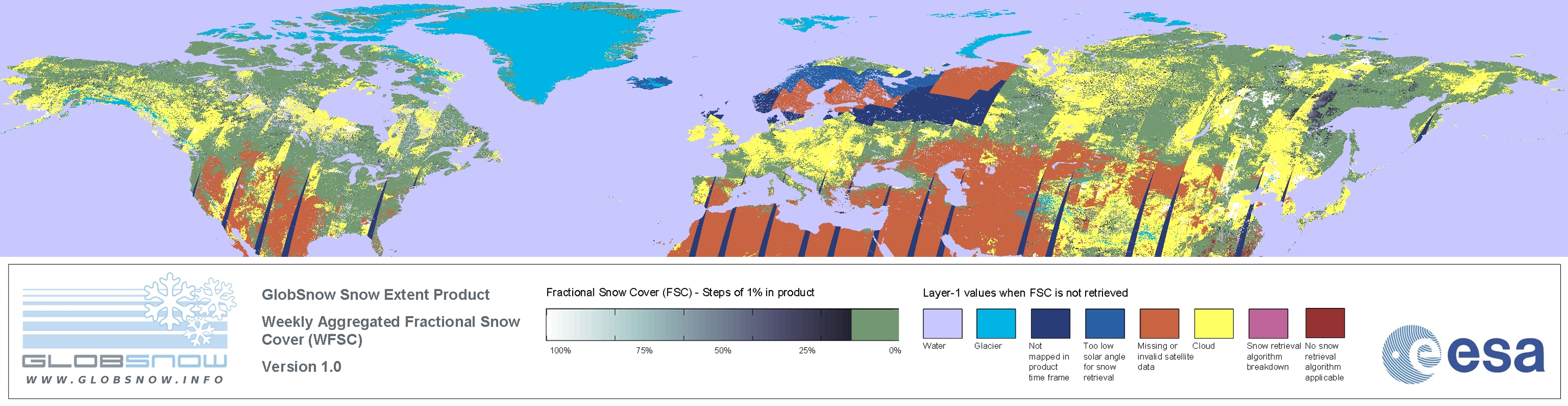Click the 'Cloud' legend label
Image resolution: width=1568 pixels, height=406 pixels.
[x=1203, y=346]
